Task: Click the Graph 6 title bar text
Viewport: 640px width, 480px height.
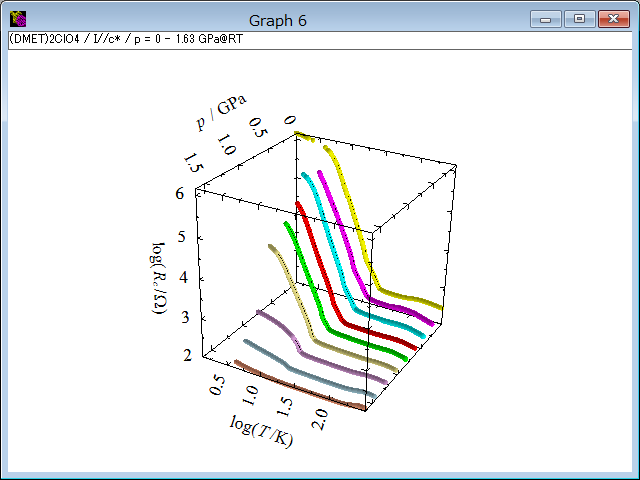Action: coord(278,20)
